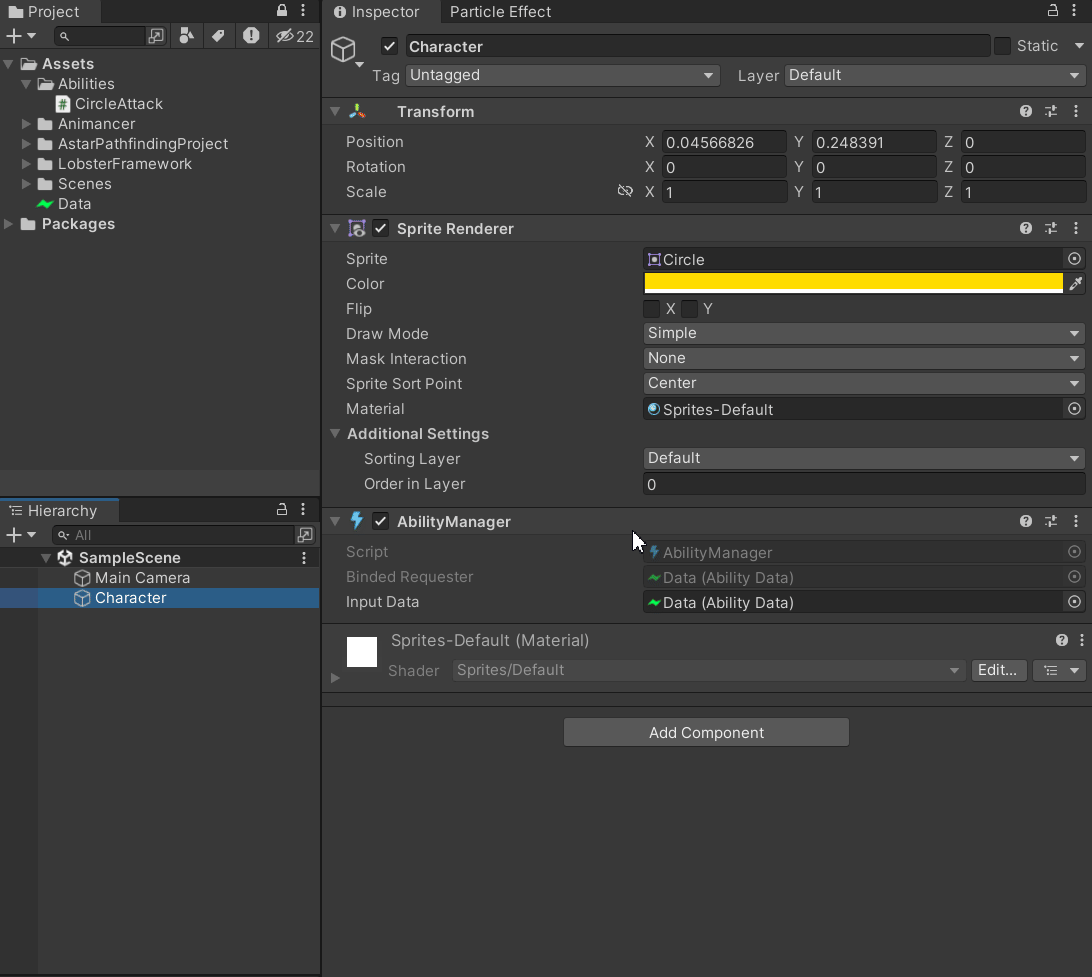The height and width of the screenshot is (977, 1092).
Task: Expand the Animancer folder
Action: point(26,124)
